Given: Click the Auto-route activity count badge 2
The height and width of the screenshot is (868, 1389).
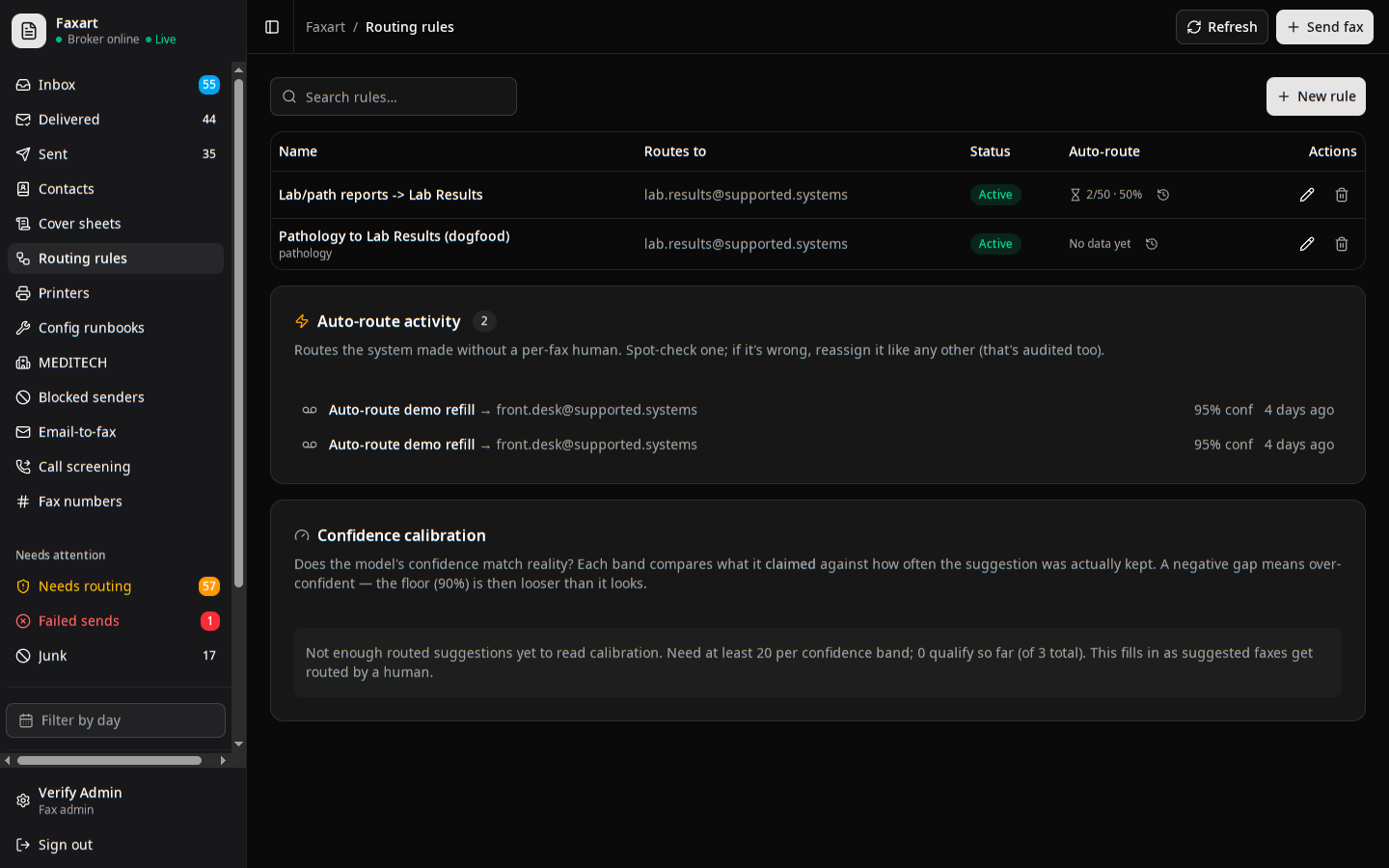Looking at the screenshot, I should tap(484, 321).
